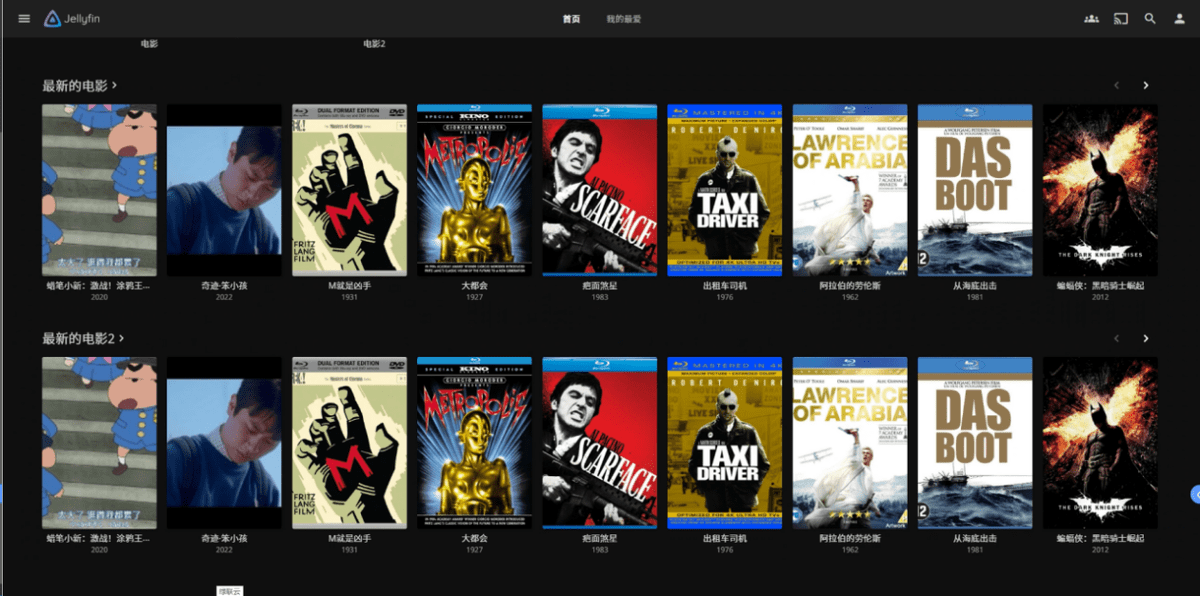The width and height of the screenshot is (1200, 596).
Task: Show next items in 最新的电影2 row
Action: click(1146, 339)
